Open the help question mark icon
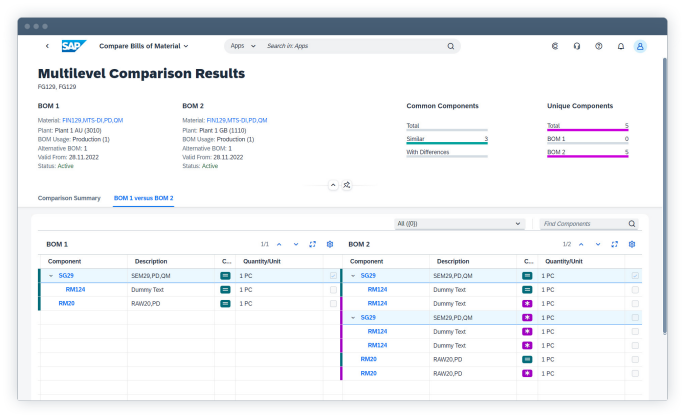The height and width of the screenshot is (418, 685). tap(598, 46)
